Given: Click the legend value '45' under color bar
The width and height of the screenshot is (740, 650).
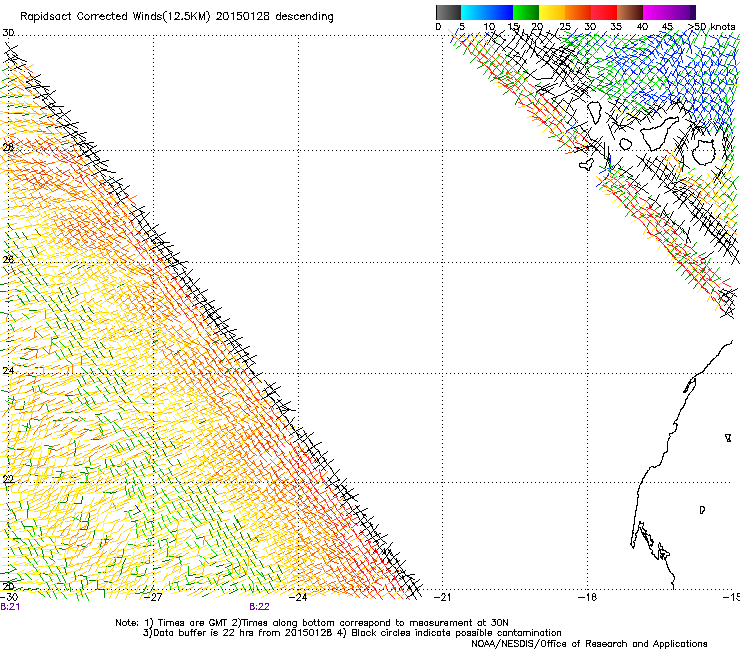Looking at the screenshot, I should (667, 27).
